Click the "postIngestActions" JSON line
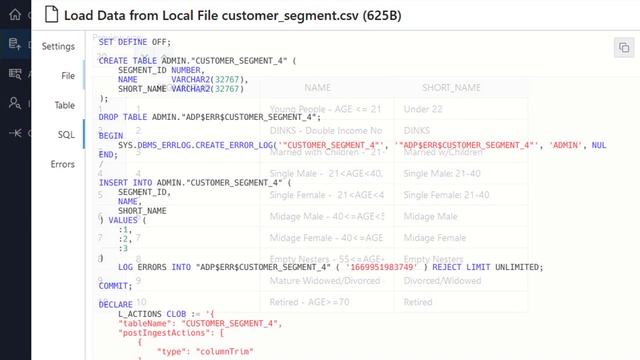 point(171,333)
